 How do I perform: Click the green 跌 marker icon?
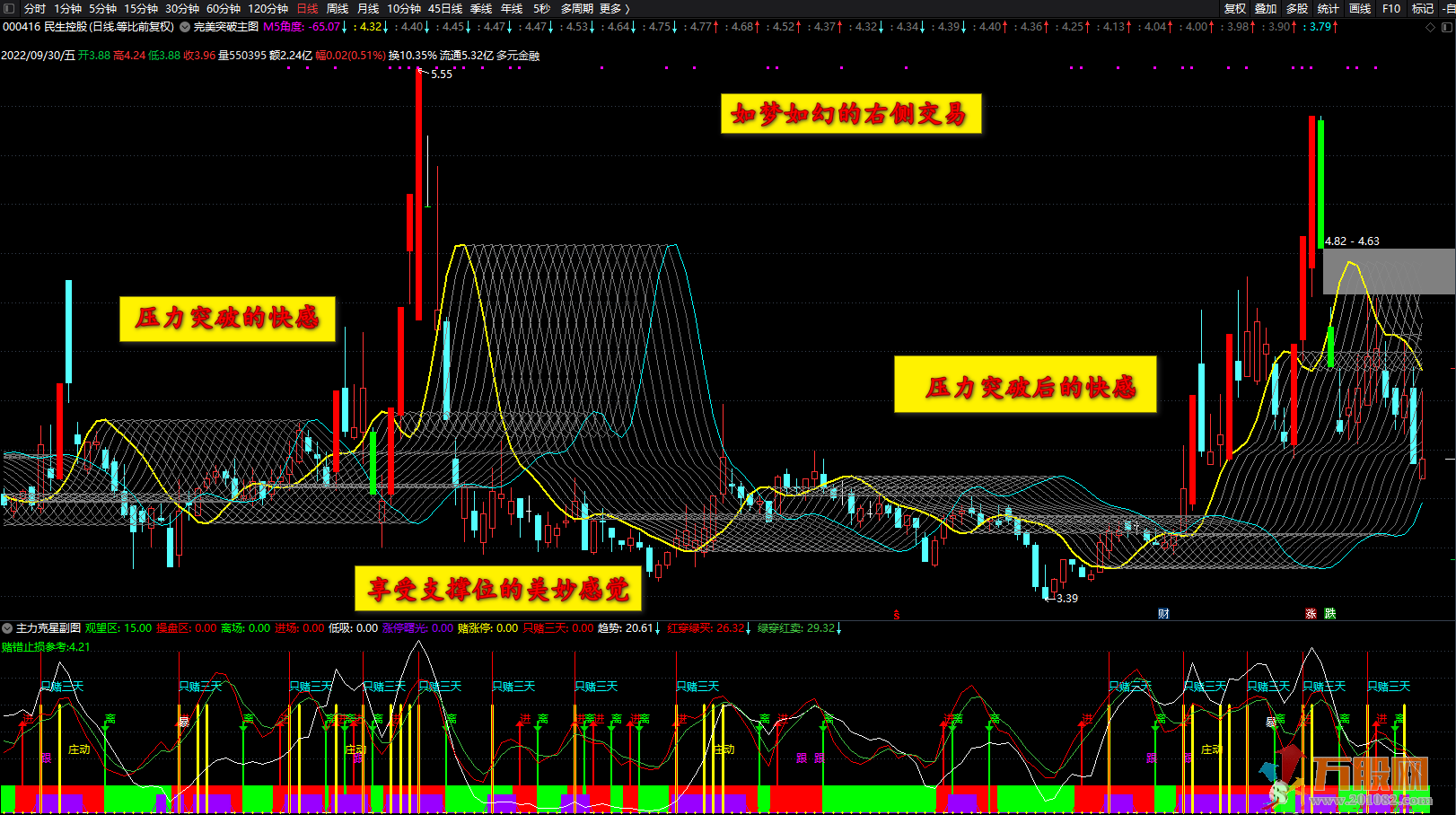[1330, 614]
